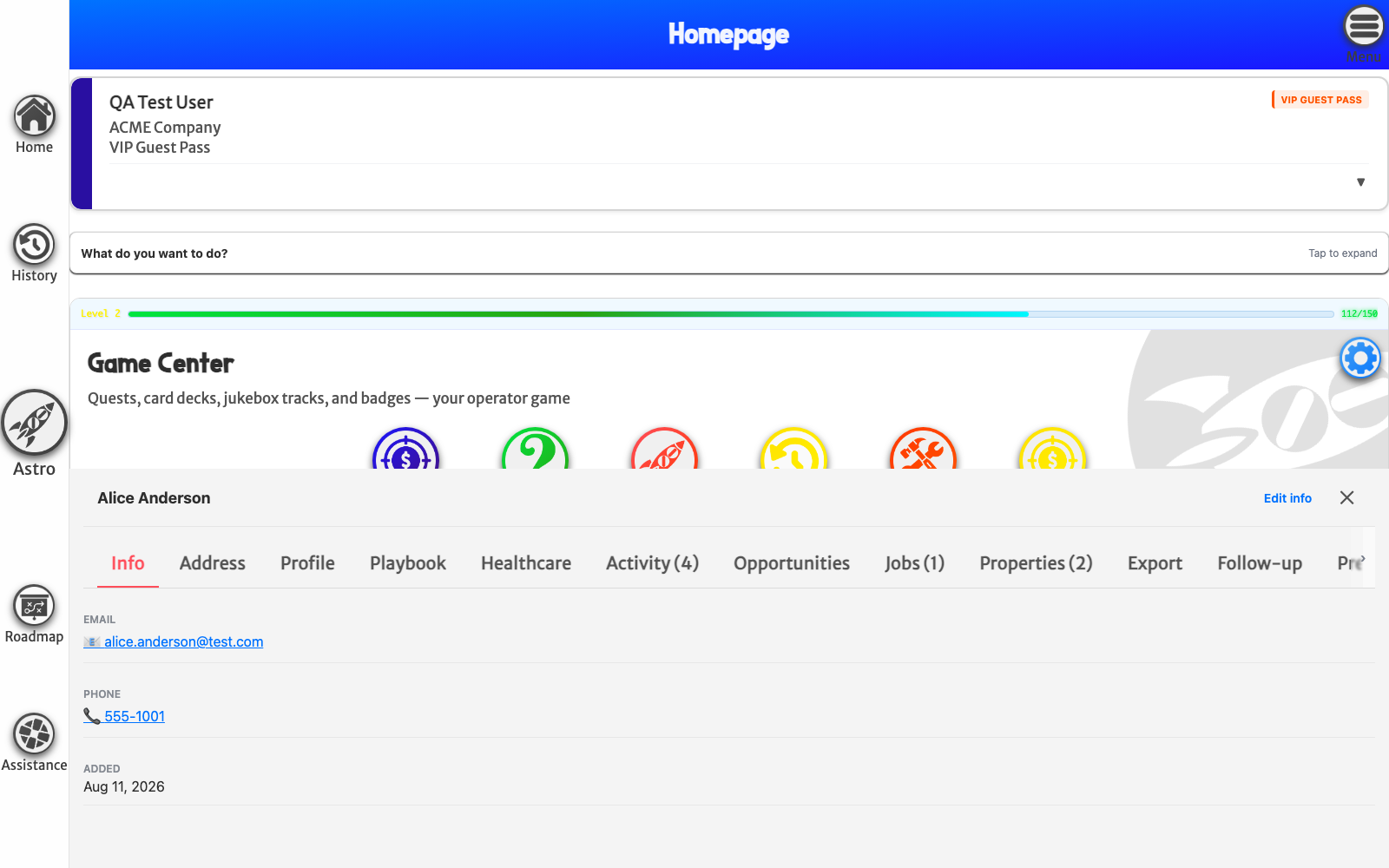Switch to the Address tab
Viewport: 1389px width, 868px height.
[213, 562]
